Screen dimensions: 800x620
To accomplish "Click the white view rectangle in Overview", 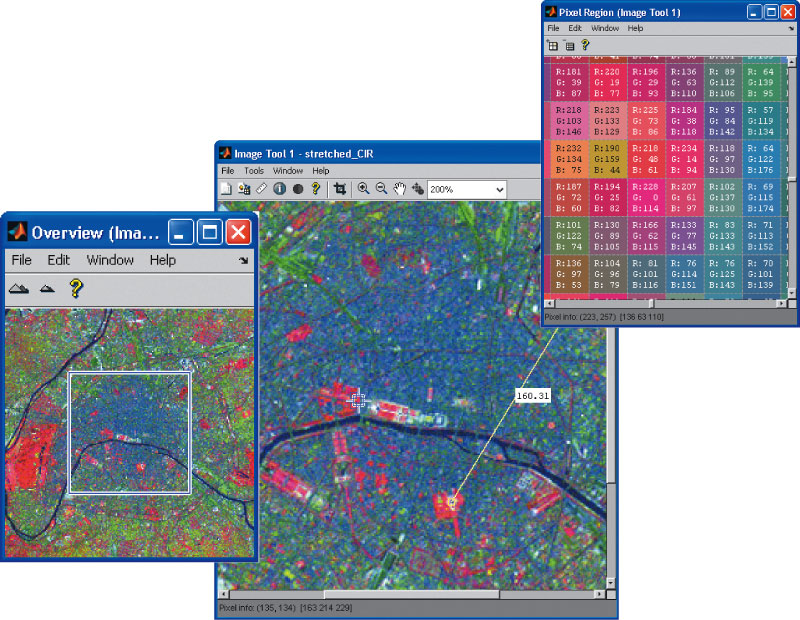I will point(130,433).
